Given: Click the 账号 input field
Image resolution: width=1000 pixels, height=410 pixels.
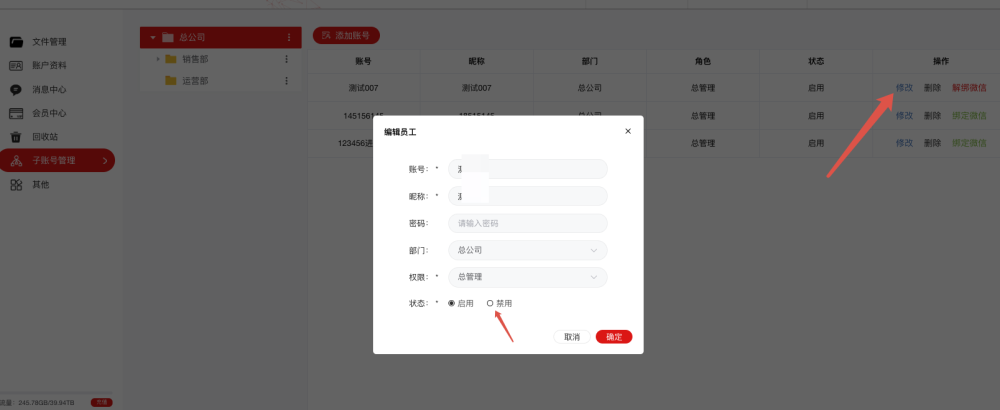Looking at the screenshot, I should tap(528, 169).
